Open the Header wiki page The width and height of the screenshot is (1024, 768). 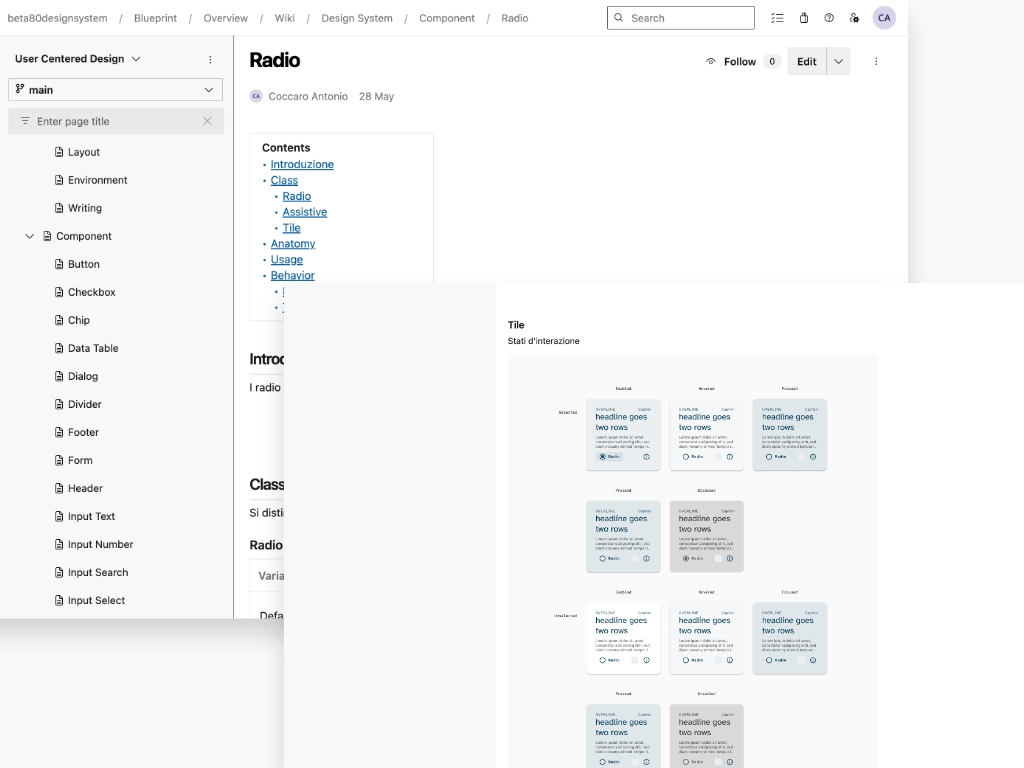pos(86,488)
